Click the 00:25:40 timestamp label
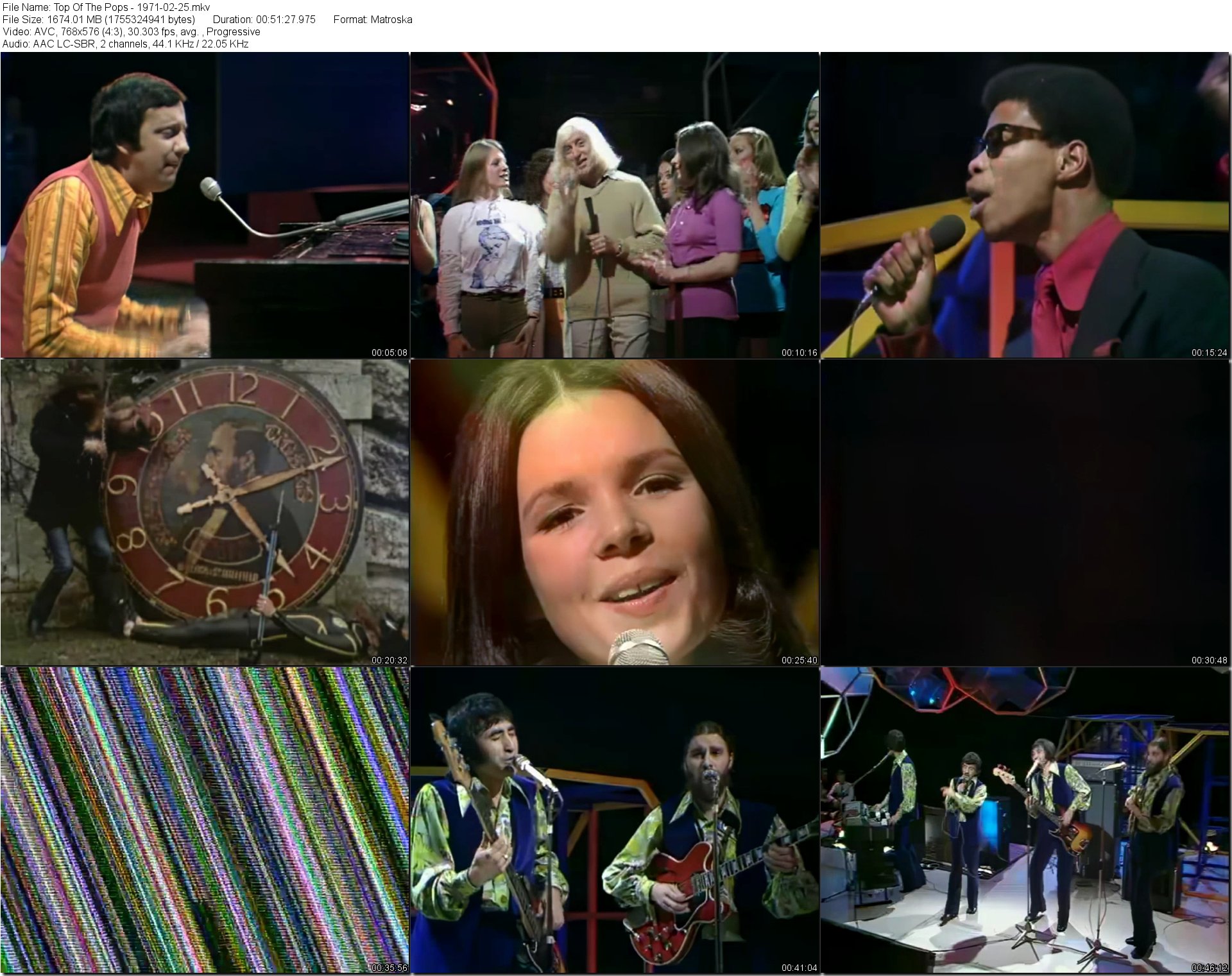This screenshot has height=976, width=1232. (799, 660)
